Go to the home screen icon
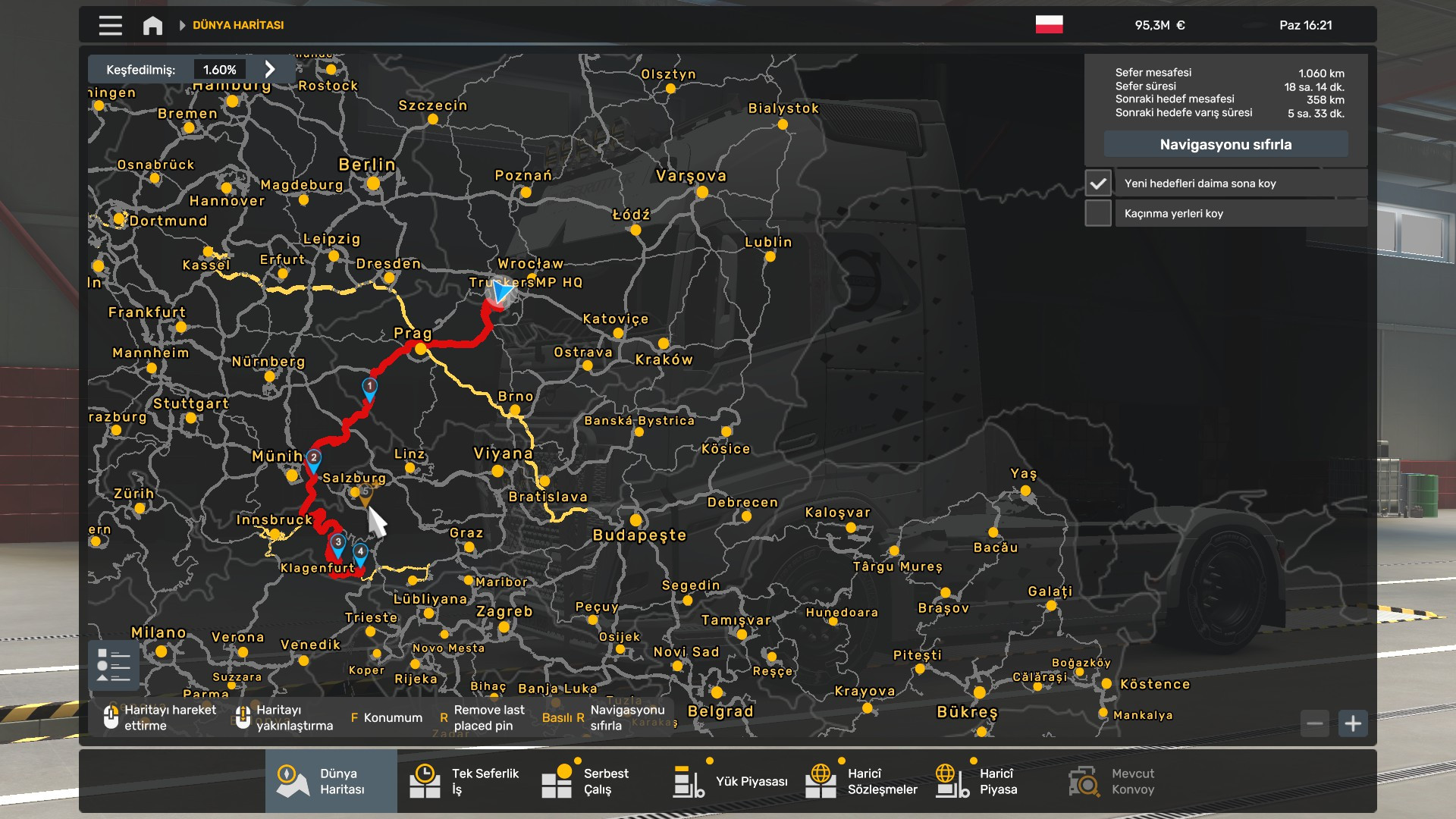 click(152, 25)
